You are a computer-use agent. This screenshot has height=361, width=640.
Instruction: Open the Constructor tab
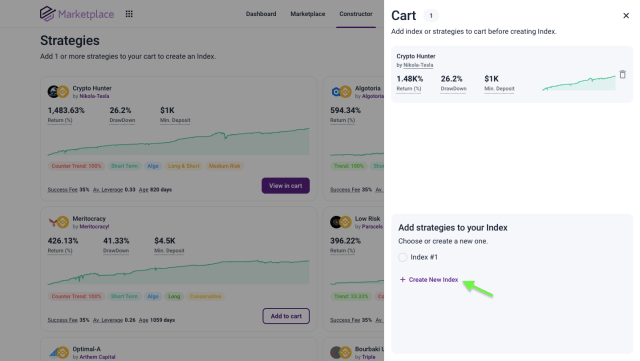(356, 14)
